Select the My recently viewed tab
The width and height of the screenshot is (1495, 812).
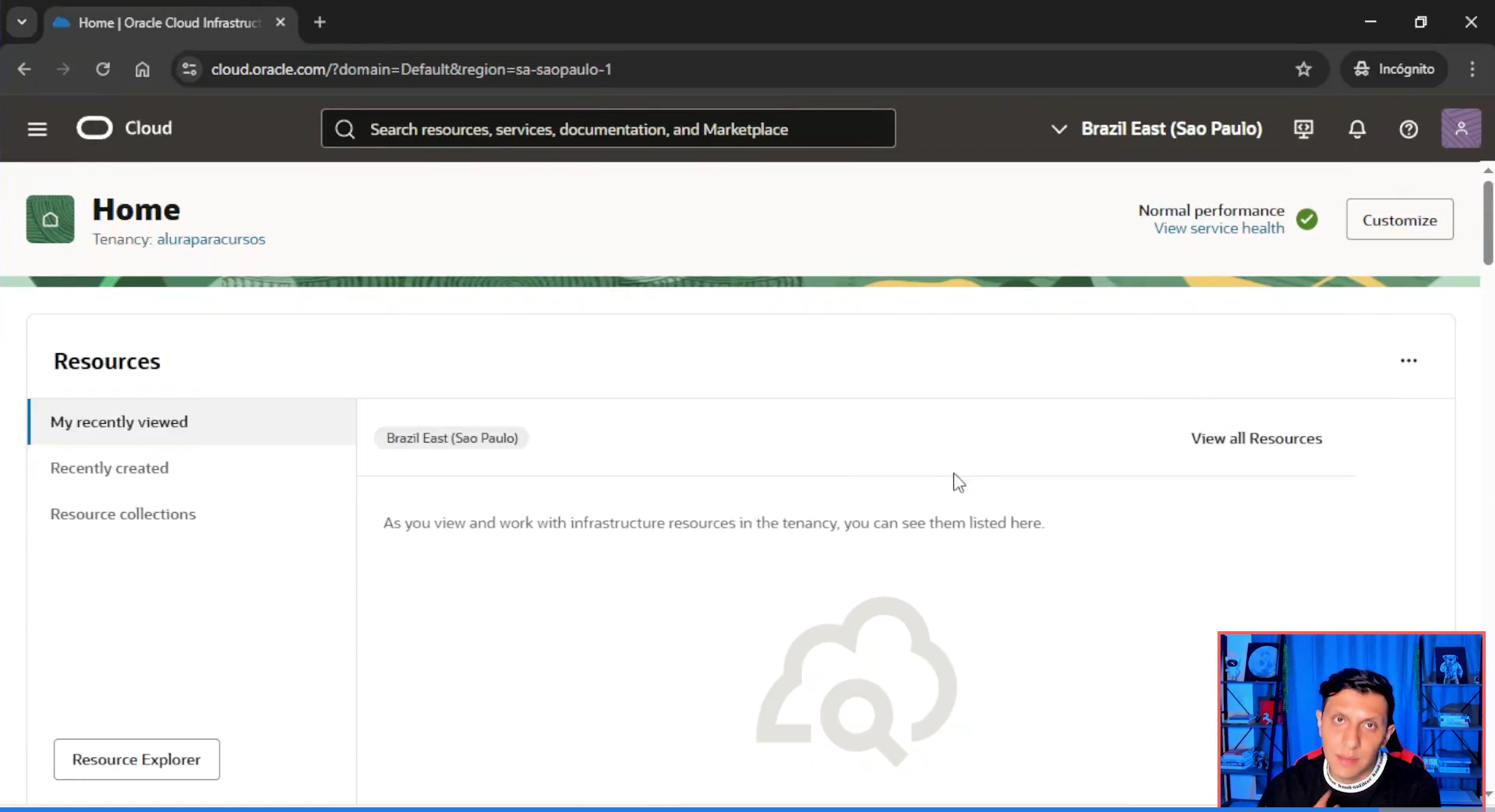tap(193, 422)
